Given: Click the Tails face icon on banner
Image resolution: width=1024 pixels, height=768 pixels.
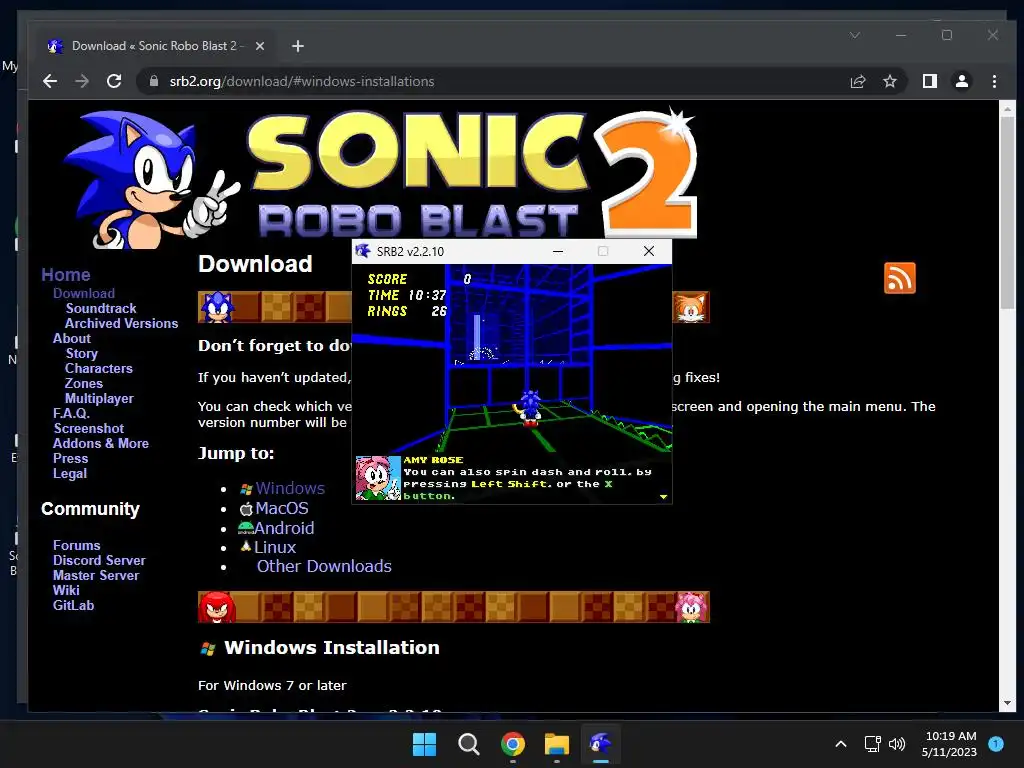Looking at the screenshot, I should [x=691, y=307].
